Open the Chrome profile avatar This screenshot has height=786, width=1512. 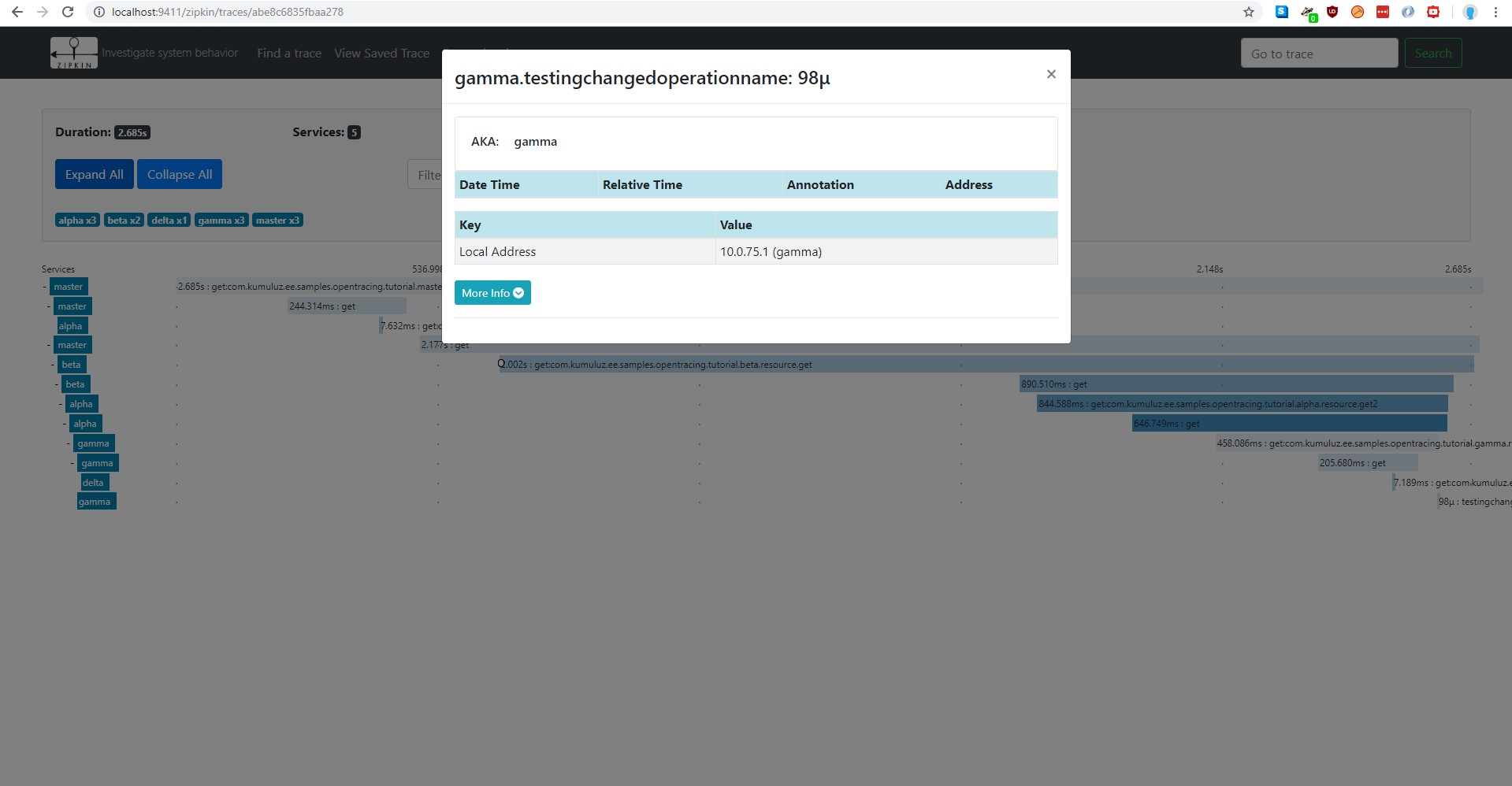point(1469,12)
